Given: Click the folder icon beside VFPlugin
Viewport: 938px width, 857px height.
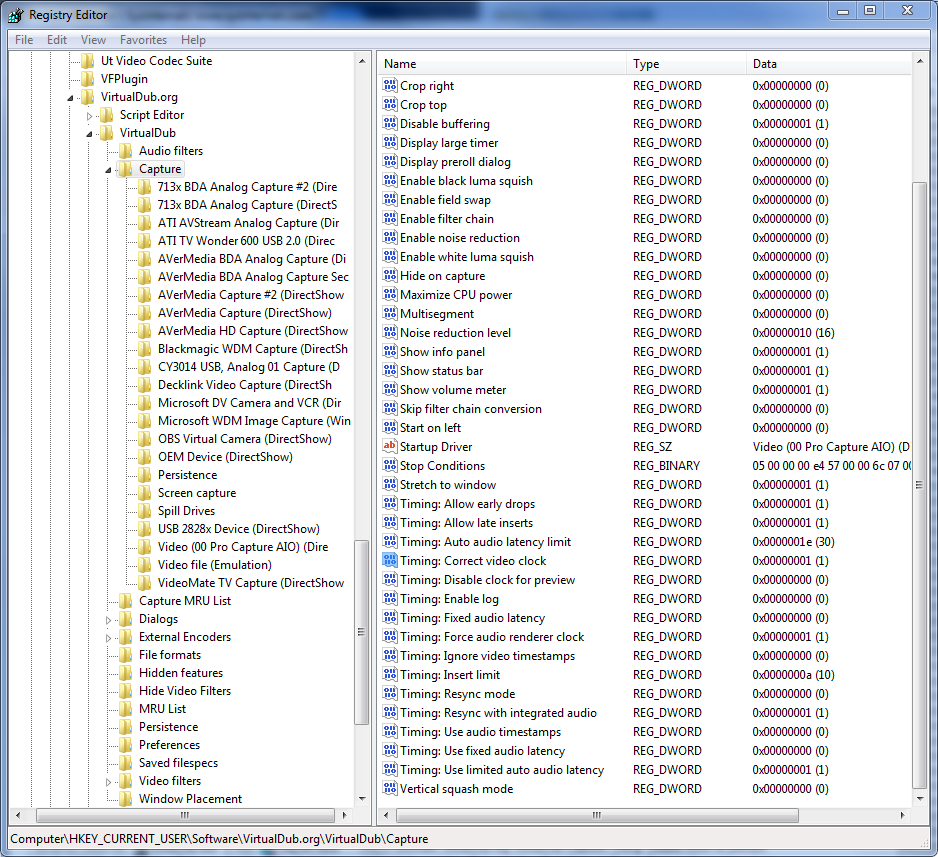Looking at the screenshot, I should tap(88, 78).
